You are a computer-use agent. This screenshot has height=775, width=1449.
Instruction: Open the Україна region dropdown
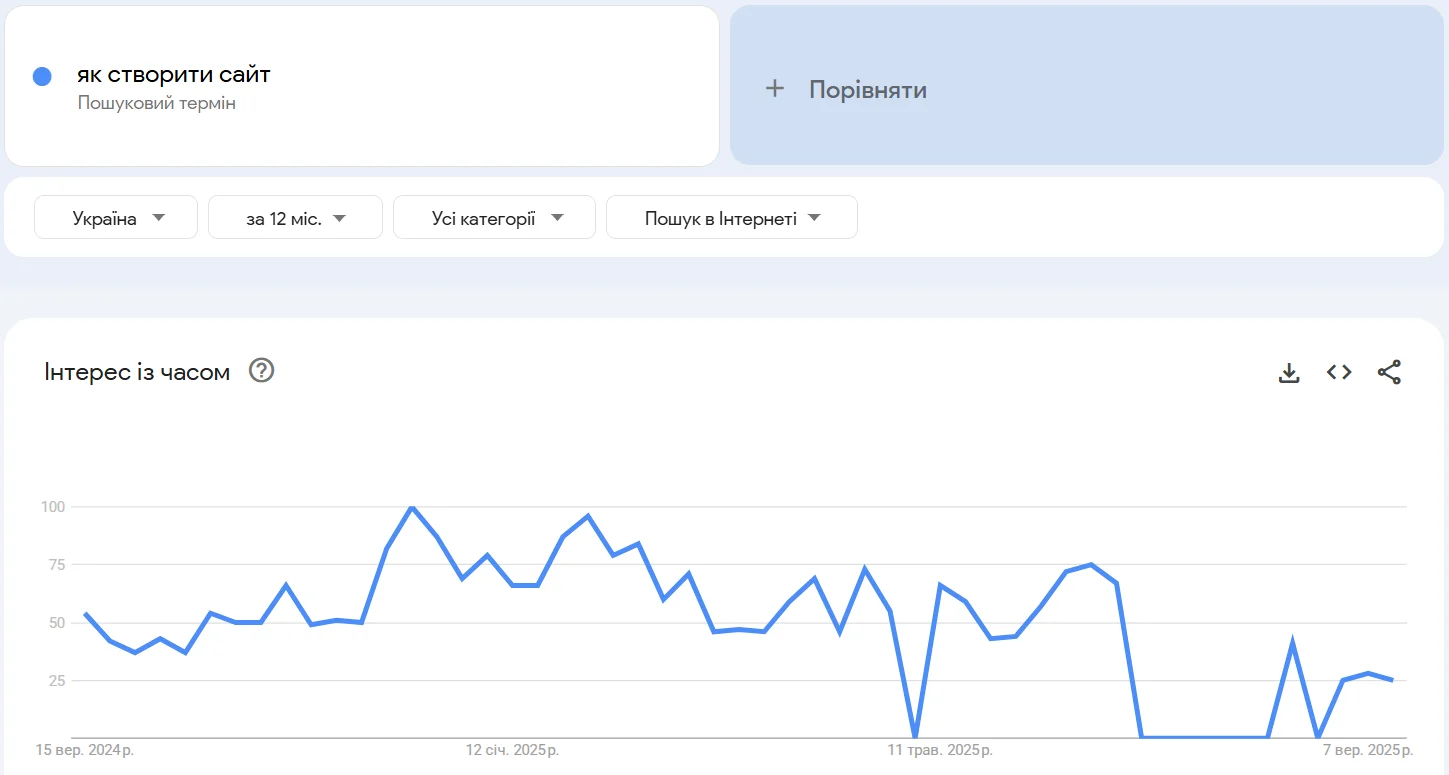click(x=116, y=218)
